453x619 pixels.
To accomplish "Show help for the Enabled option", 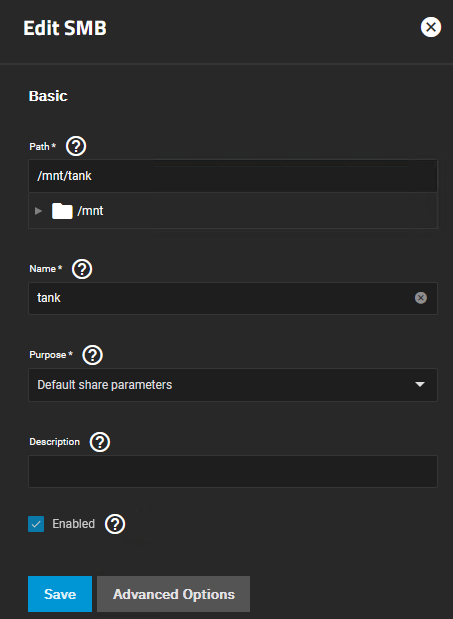I will pyautogui.click(x=115, y=524).
